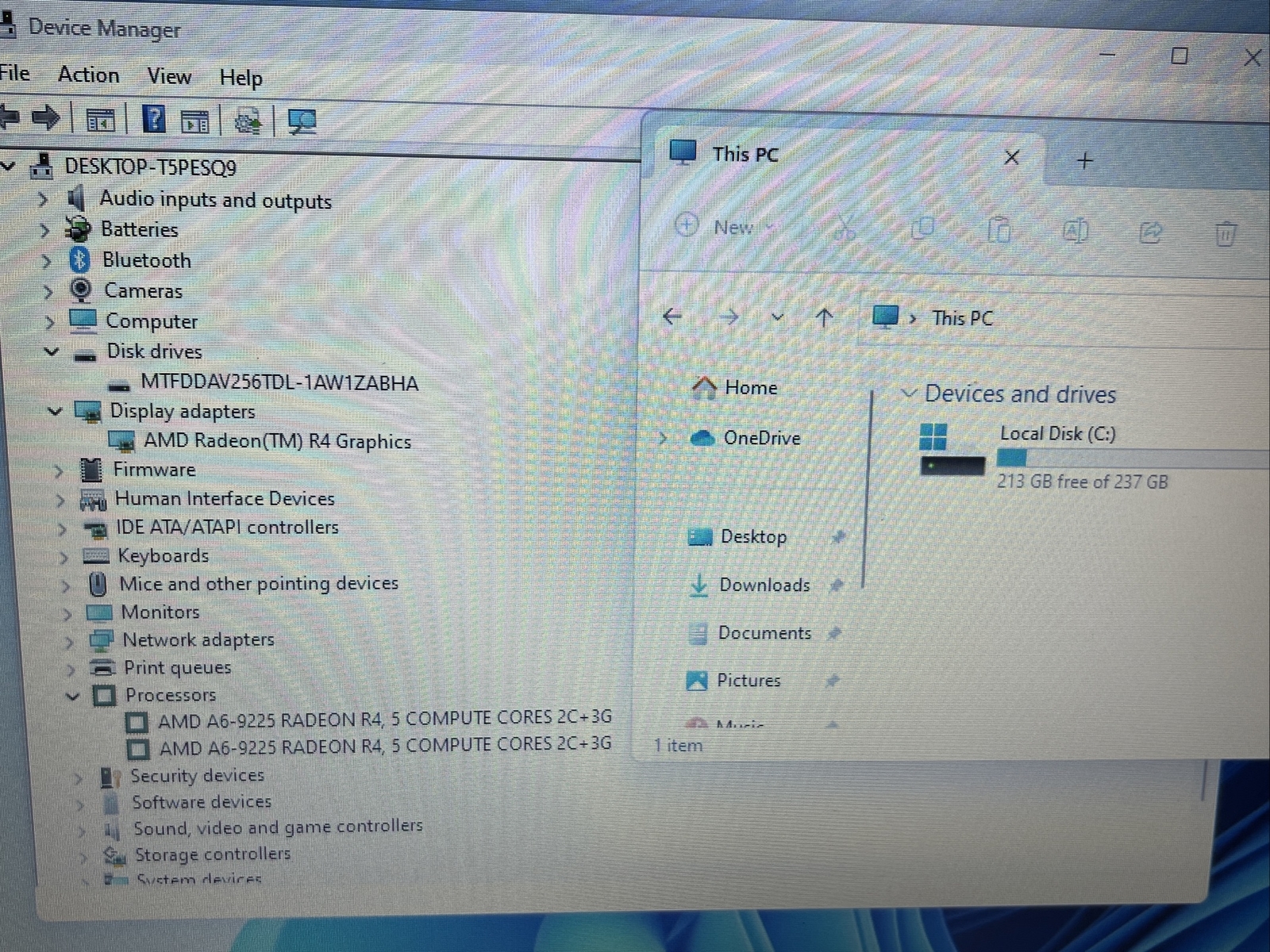Click the Share icon in File Explorer
This screenshot has height=952, width=1270.
tap(1150, 232)
